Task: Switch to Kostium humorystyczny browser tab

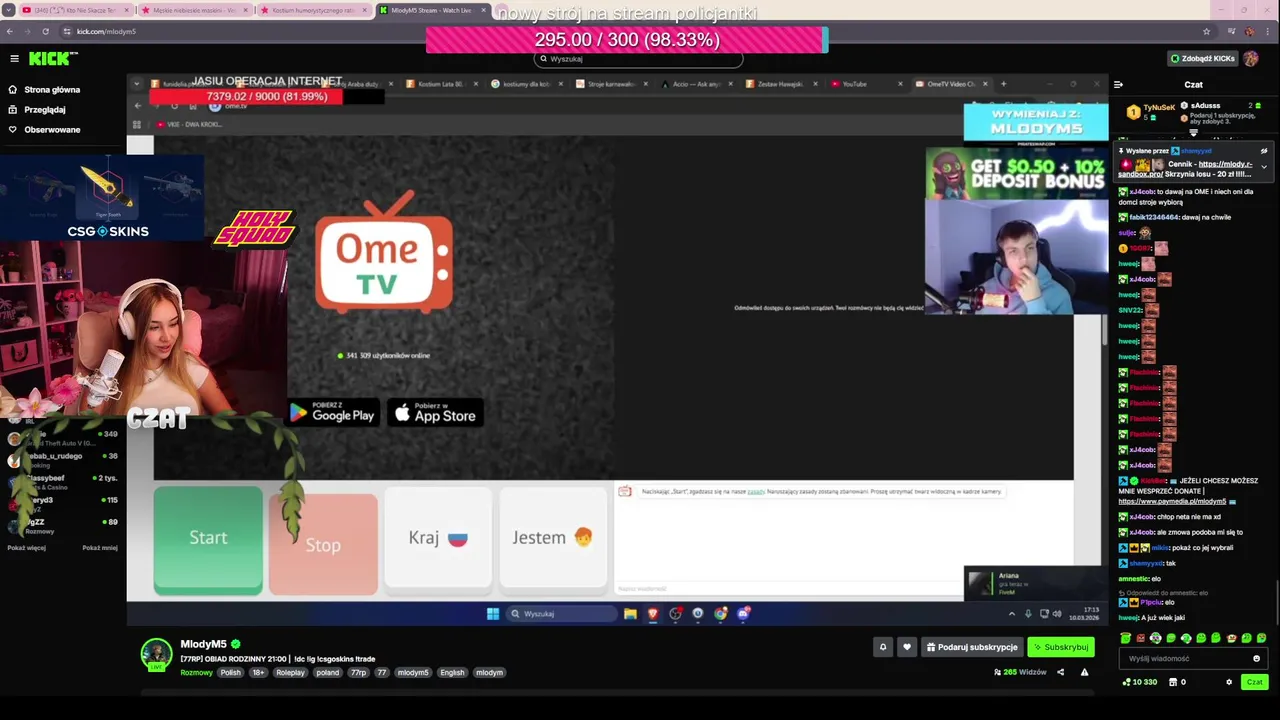Action: [314, 10]
